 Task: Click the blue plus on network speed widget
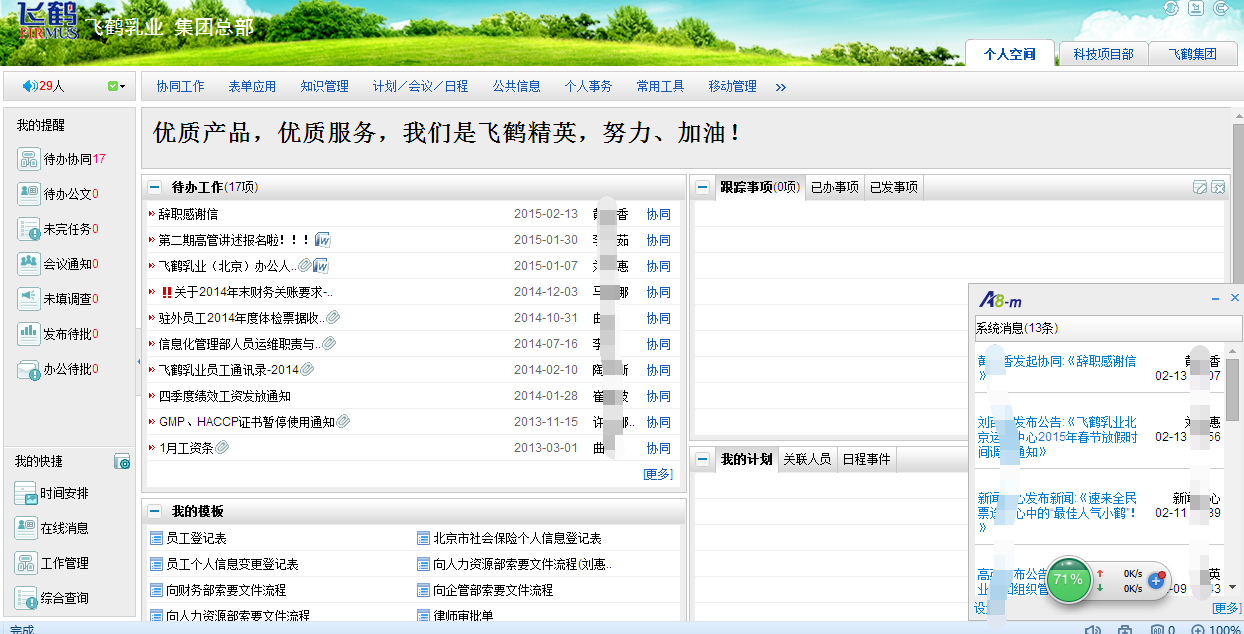click(1156, 580)
